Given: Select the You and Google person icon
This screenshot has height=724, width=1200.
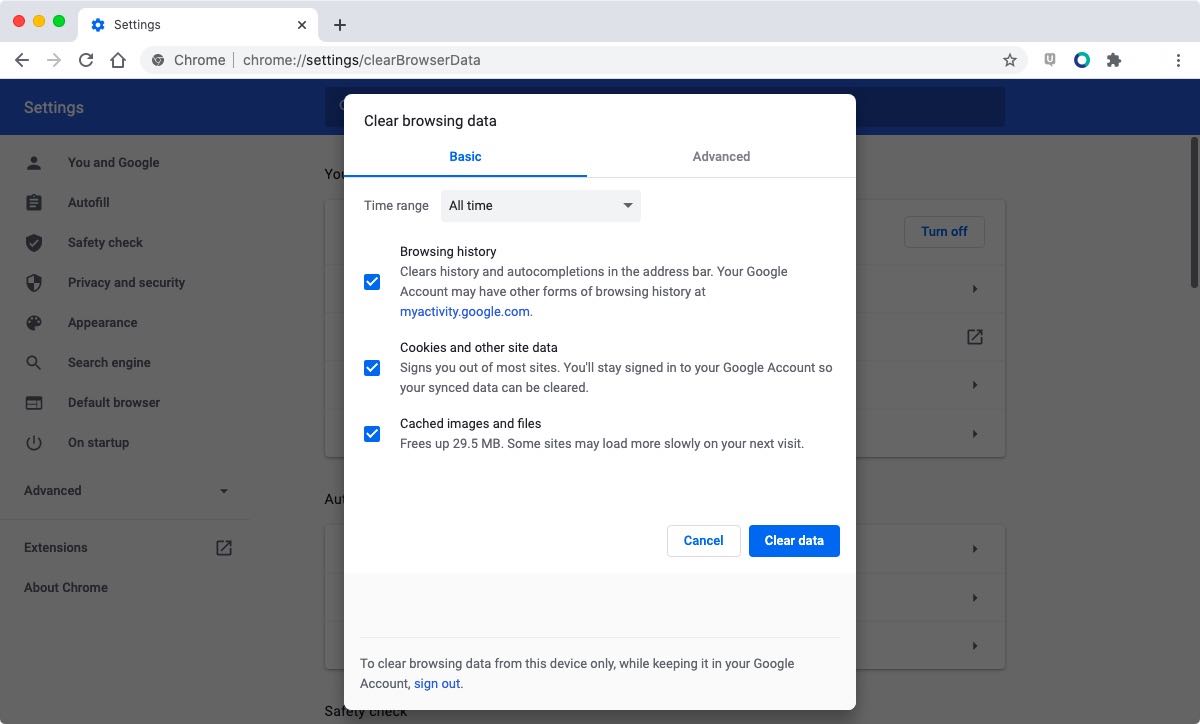Looking at the screenshot, I should coord(34,162).
